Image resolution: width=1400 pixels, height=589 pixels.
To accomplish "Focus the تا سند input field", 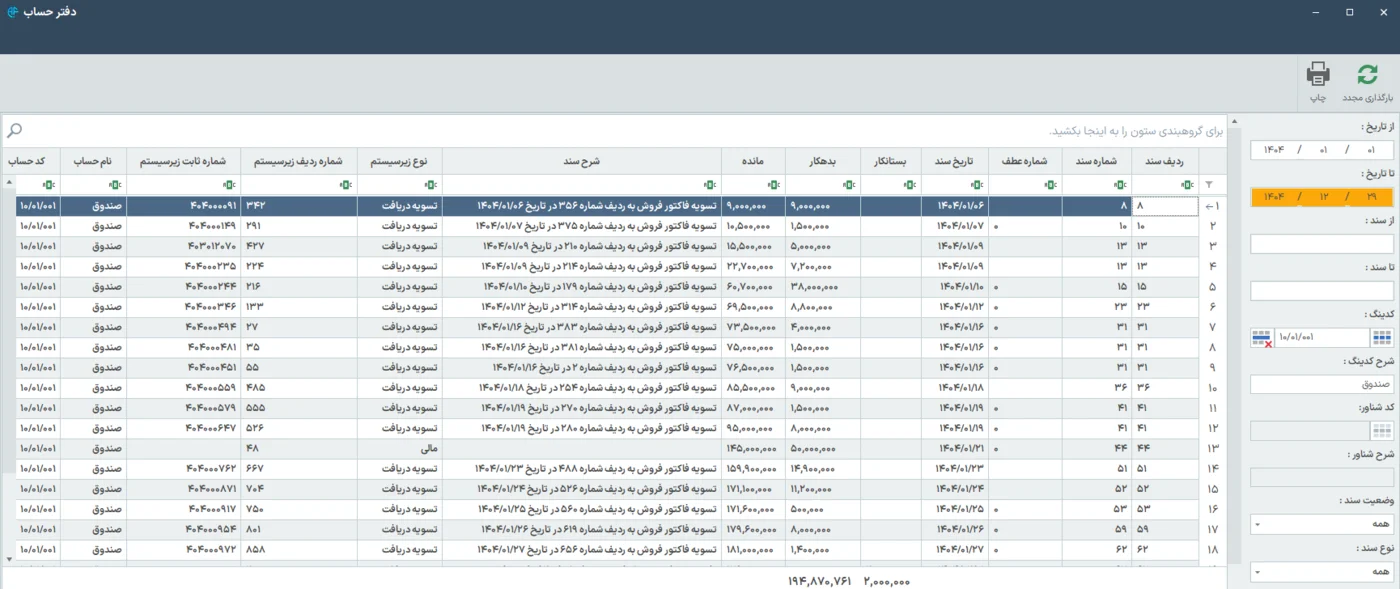I will pyautogui.click(x=1322, y=291).
